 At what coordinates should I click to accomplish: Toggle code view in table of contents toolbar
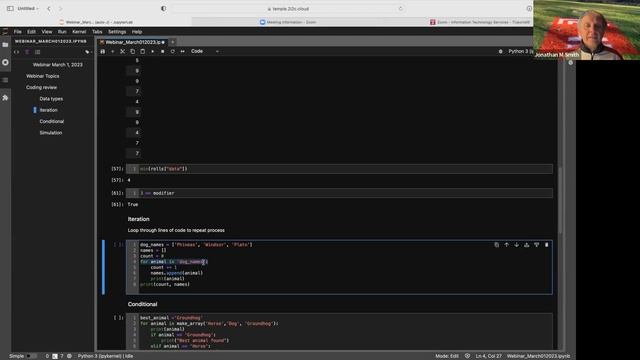(16, 52)
